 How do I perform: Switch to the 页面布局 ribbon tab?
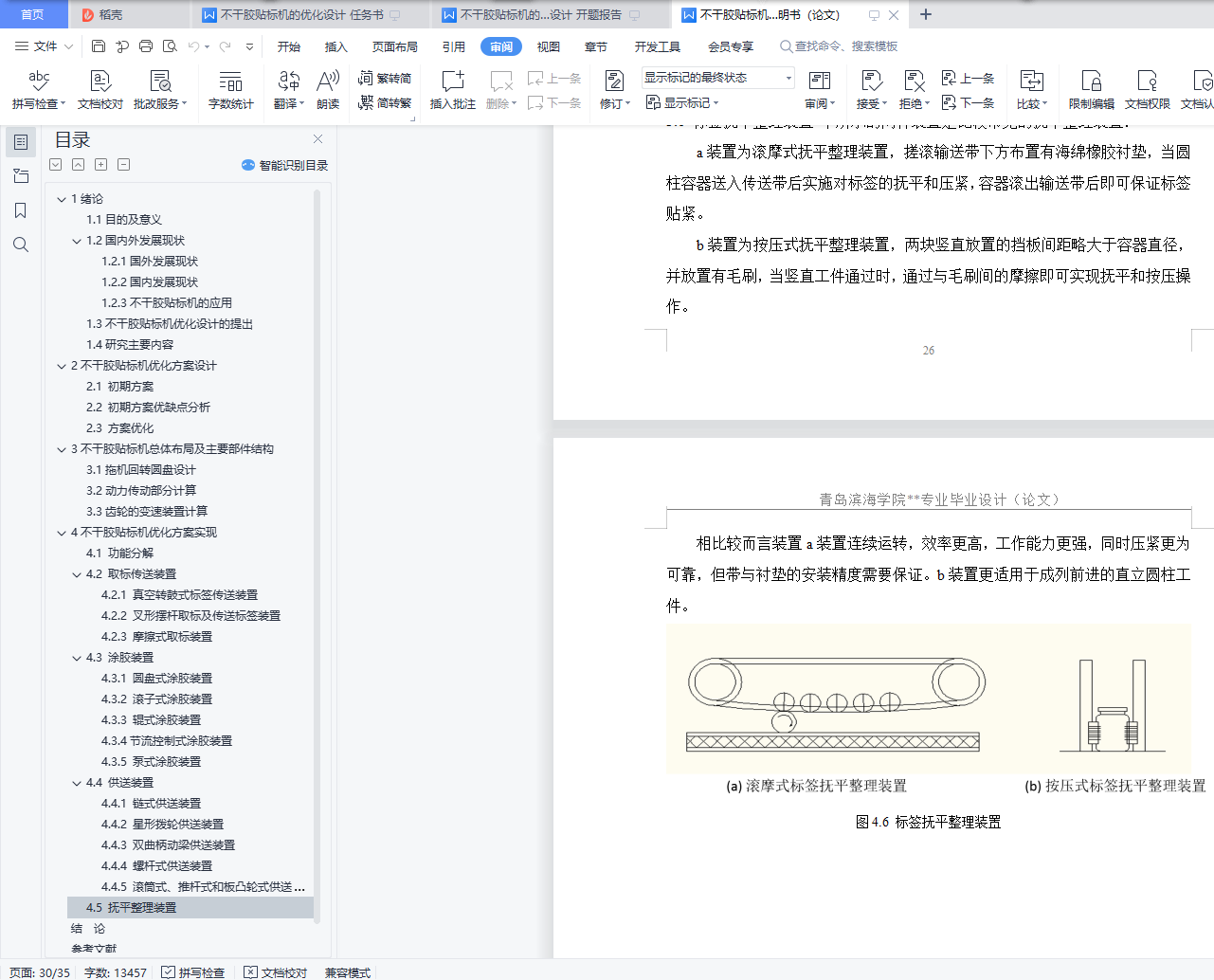pyautogui.click(x=395, y=46)
